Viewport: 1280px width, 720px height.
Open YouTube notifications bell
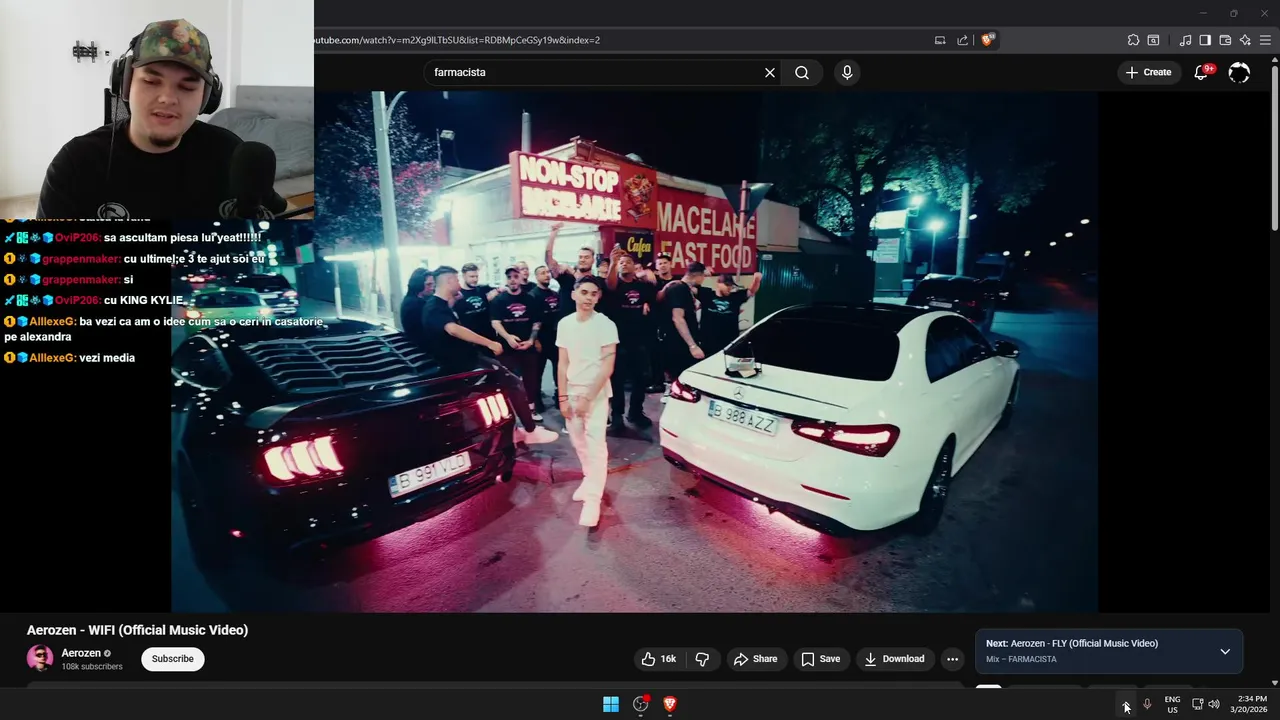1202,72
